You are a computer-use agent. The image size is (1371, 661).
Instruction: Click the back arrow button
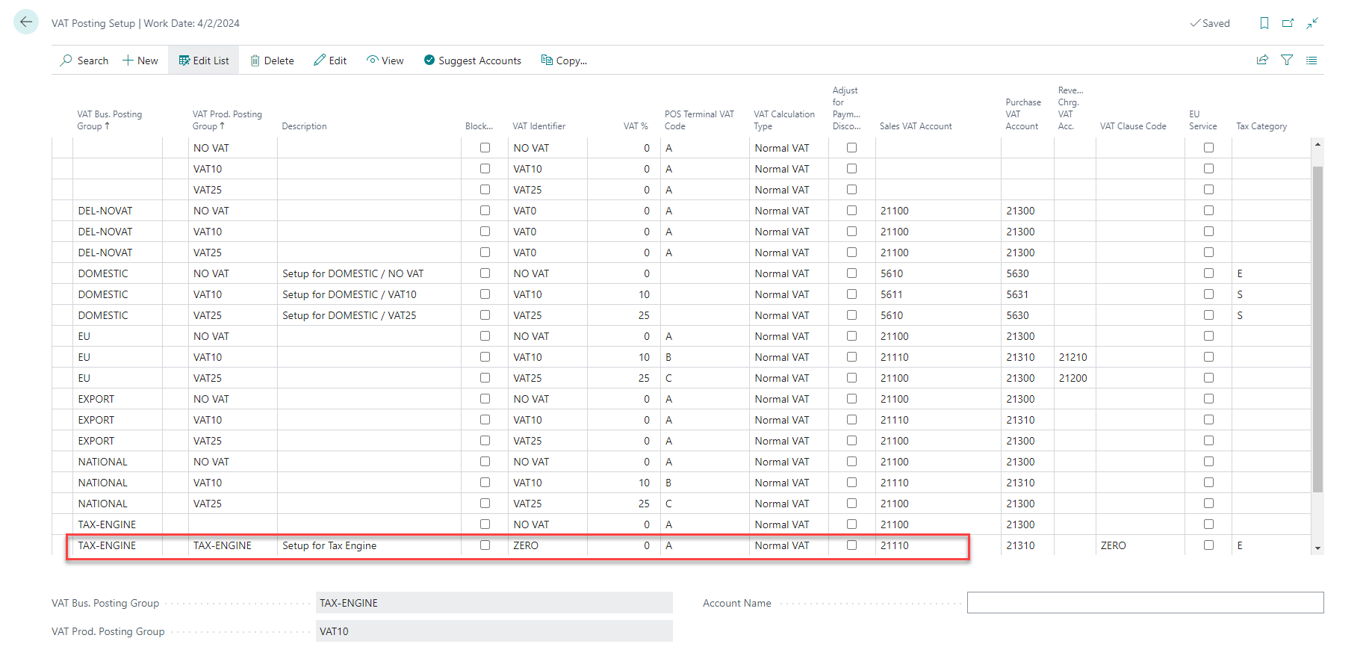(x=26, y=22)
